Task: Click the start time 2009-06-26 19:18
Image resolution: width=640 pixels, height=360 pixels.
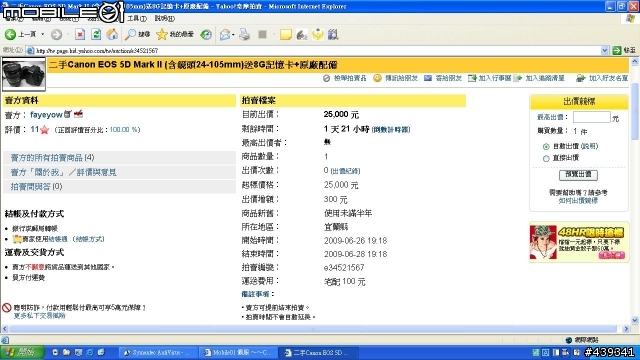Action: tap(356, 240)
